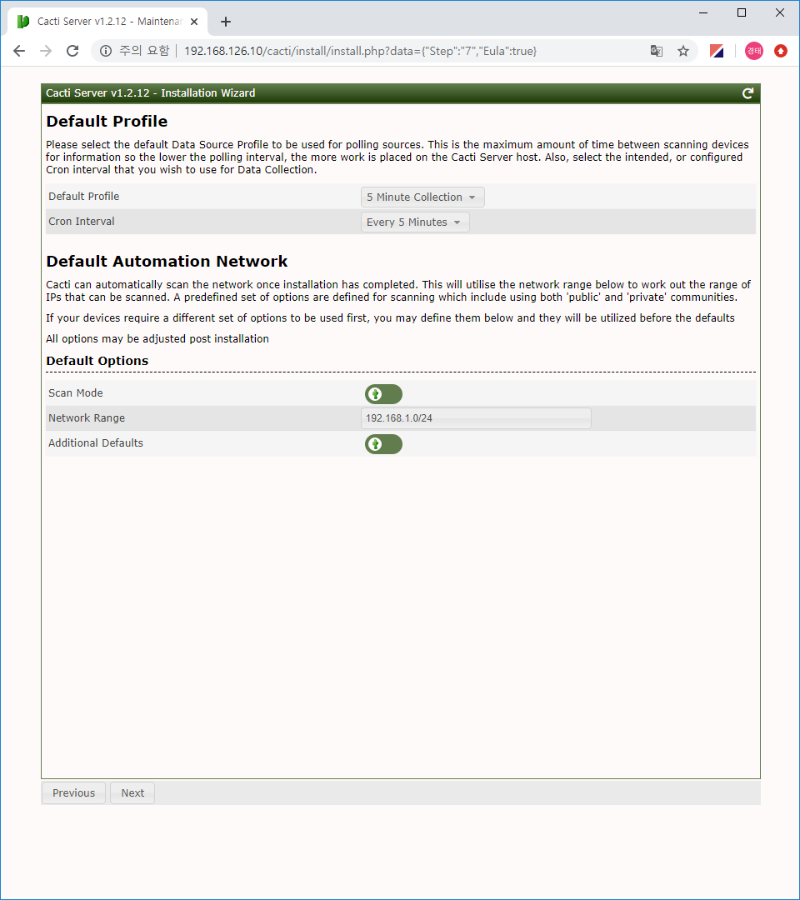Toggle the Additional Defaults switch

coord(383,444)
